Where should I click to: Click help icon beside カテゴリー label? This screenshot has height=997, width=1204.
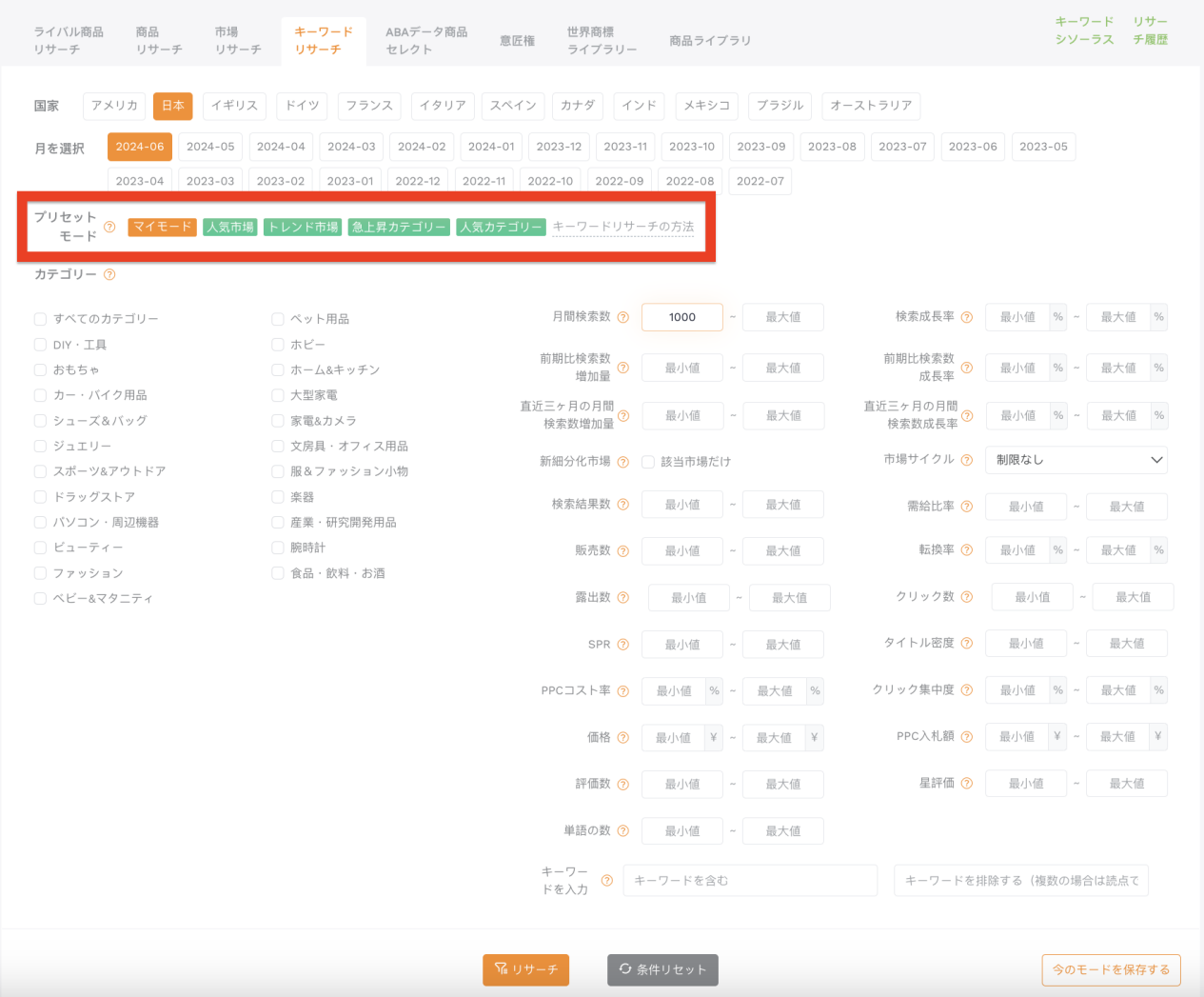[x=109, y=275]
